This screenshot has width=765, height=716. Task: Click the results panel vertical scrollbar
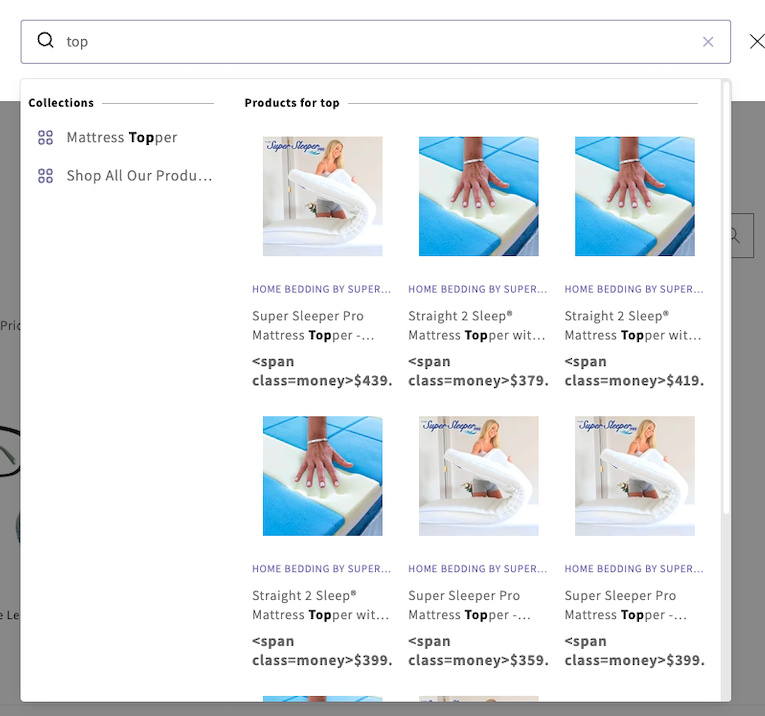pyautogui.click(x=726, y=298)
